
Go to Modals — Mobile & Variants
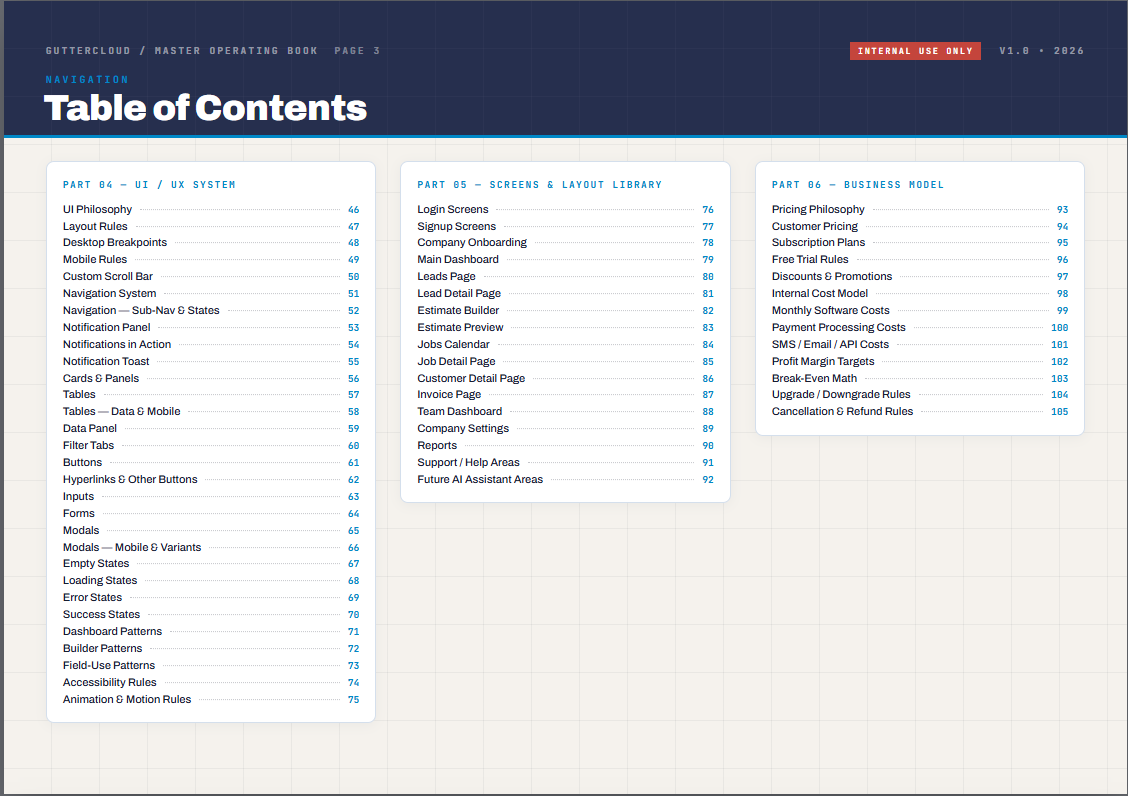(x=211, y=548)
